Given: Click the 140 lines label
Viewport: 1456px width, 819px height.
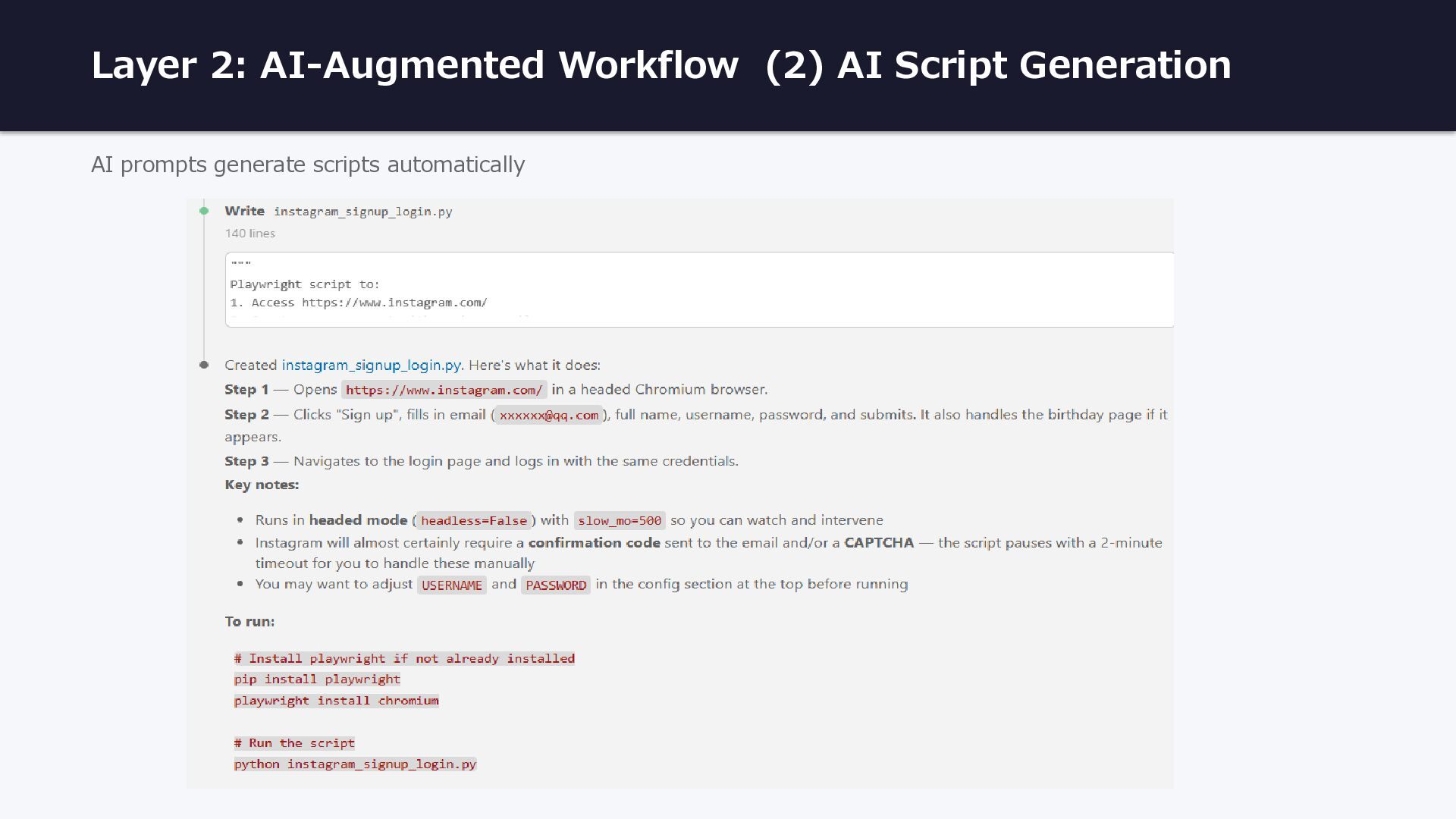Looking at the screenshot, I should click(249, 234).
